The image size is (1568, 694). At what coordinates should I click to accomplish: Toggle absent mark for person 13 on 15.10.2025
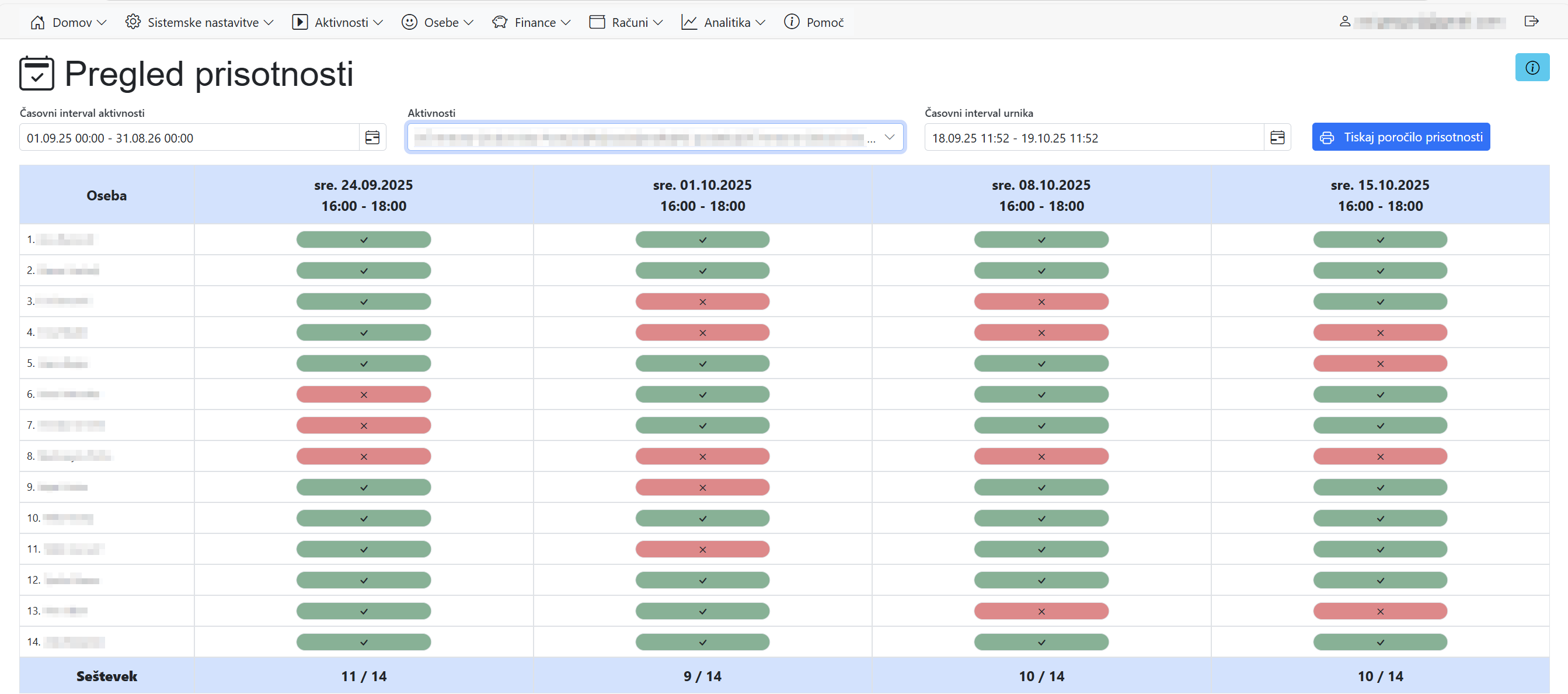tap(1379, 612)
